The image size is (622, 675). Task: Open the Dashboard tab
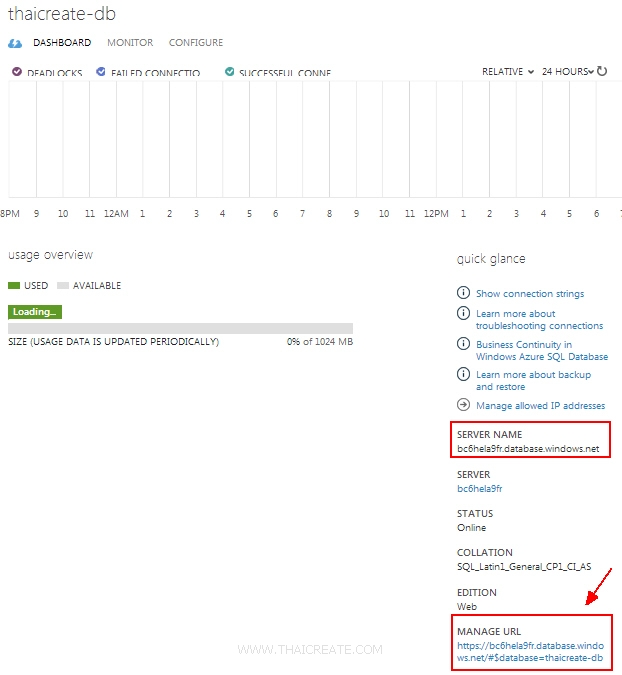click(x=62, y=43)
